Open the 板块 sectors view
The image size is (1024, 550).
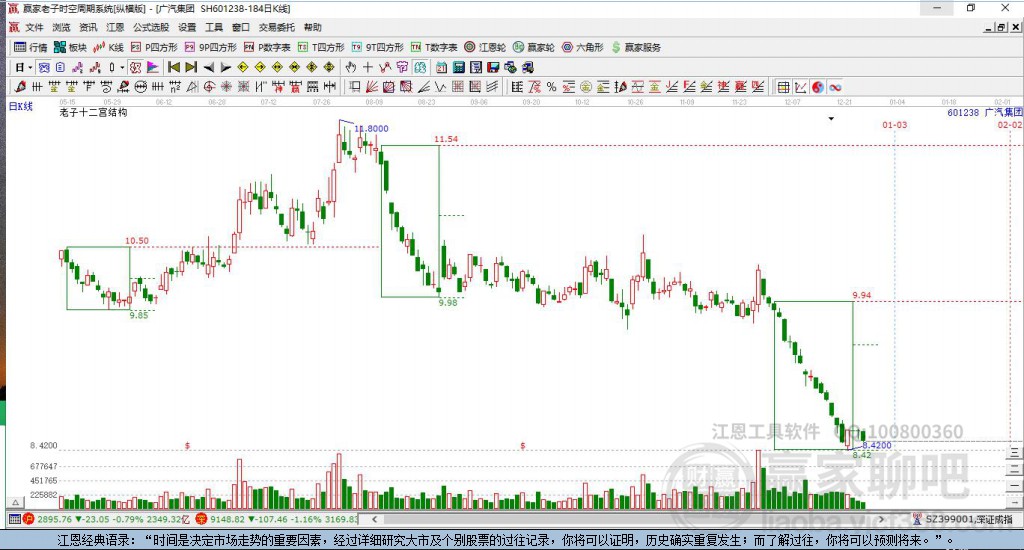point(71,47)
